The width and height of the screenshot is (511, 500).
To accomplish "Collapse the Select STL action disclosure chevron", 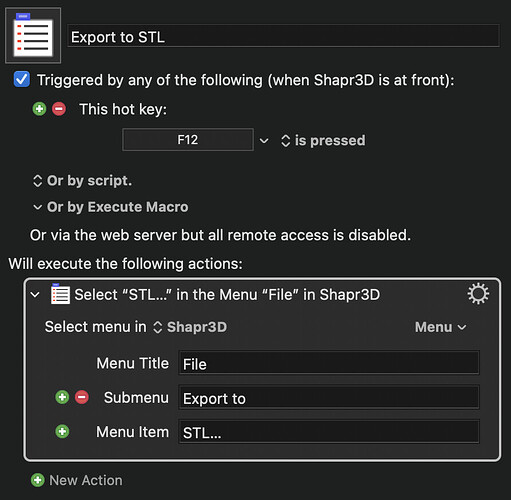I will [35, 294].
